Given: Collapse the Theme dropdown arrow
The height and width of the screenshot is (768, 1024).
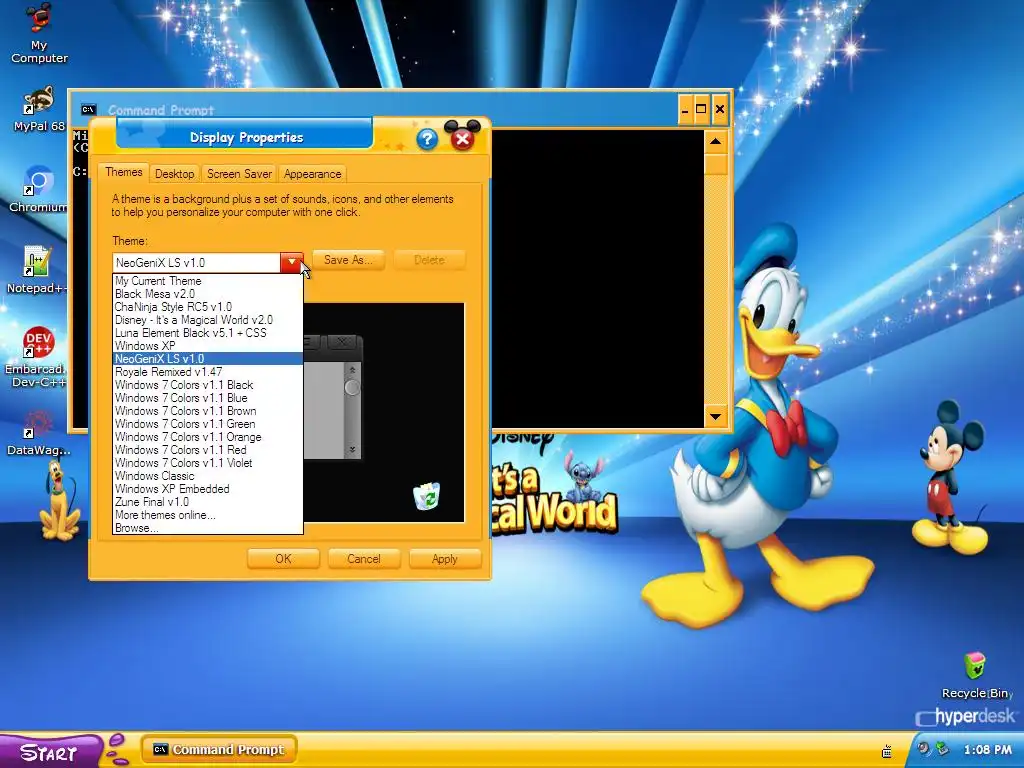Looking at the screenshot, I should 292,263.
